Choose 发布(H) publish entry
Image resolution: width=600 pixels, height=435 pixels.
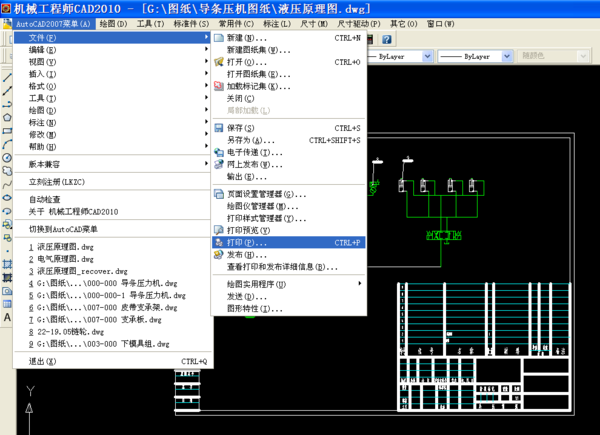pos(289,255)
